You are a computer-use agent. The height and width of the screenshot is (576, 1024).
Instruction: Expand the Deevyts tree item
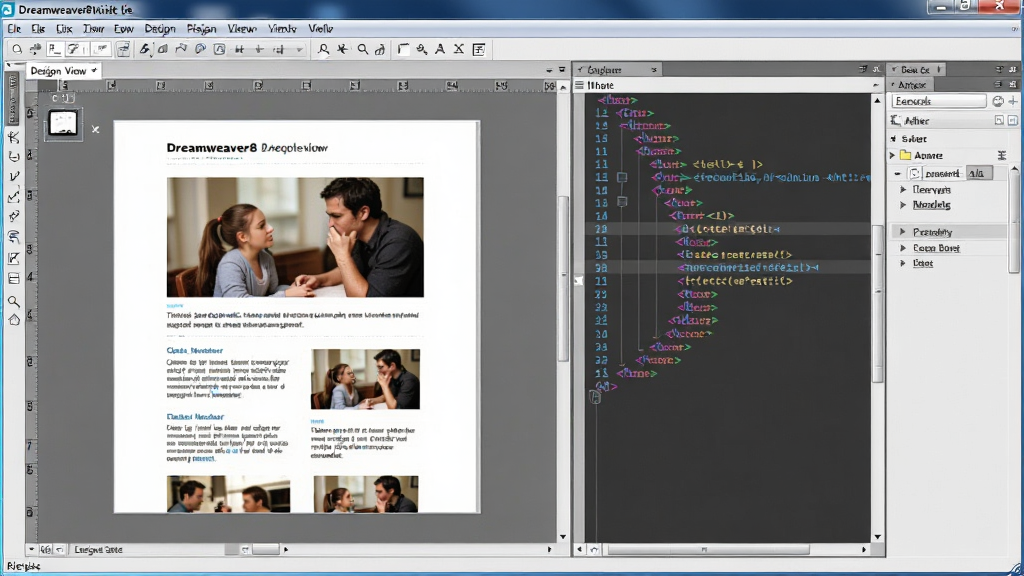(x=903, y=189)
